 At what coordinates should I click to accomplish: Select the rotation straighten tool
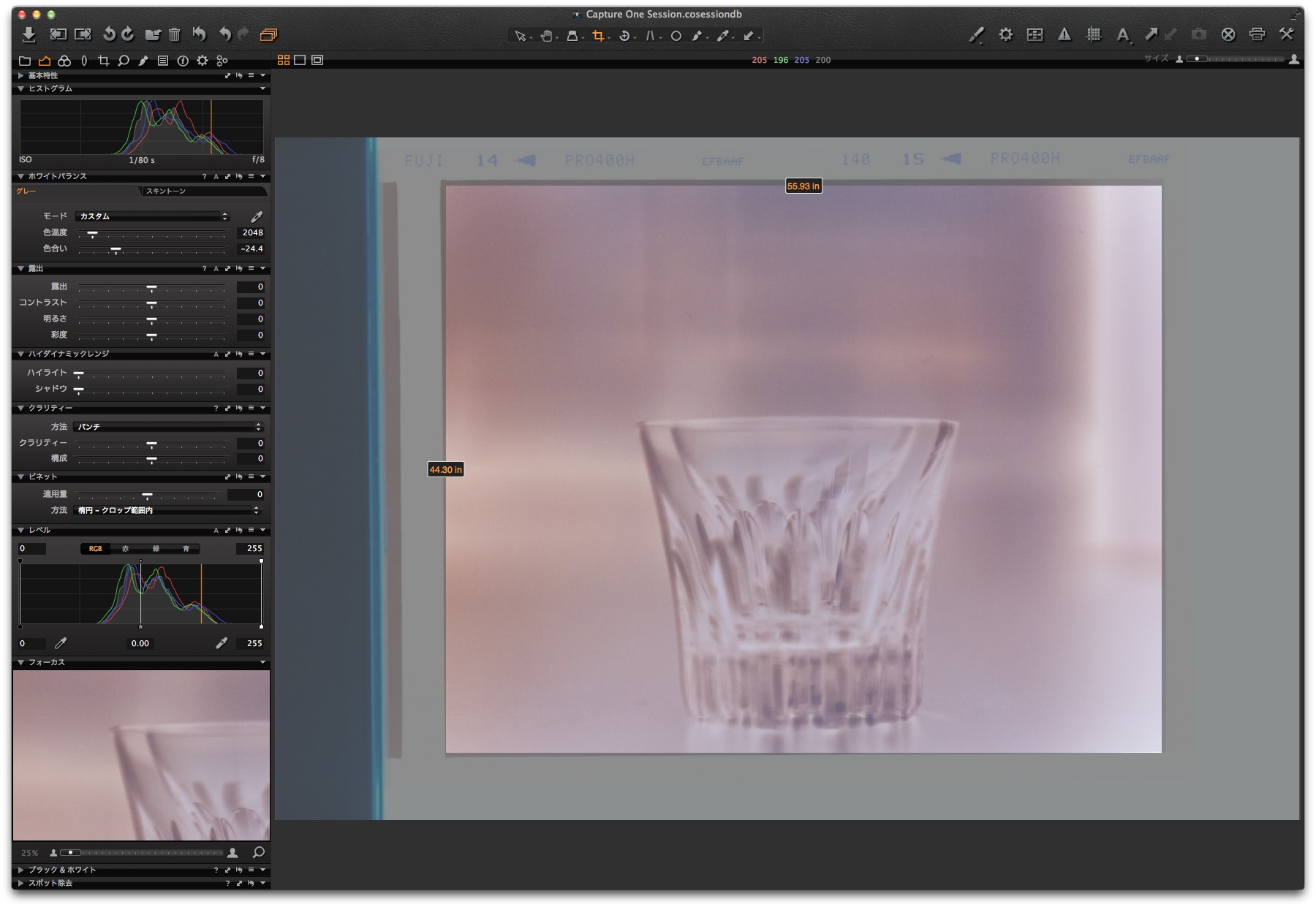(x=624, y=36)
